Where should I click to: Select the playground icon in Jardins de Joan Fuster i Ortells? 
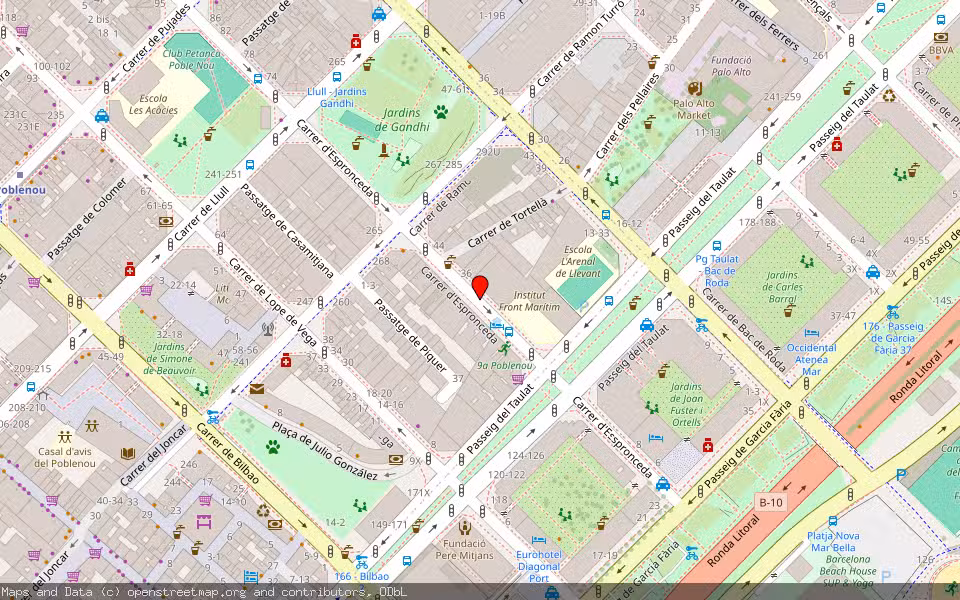652,407
